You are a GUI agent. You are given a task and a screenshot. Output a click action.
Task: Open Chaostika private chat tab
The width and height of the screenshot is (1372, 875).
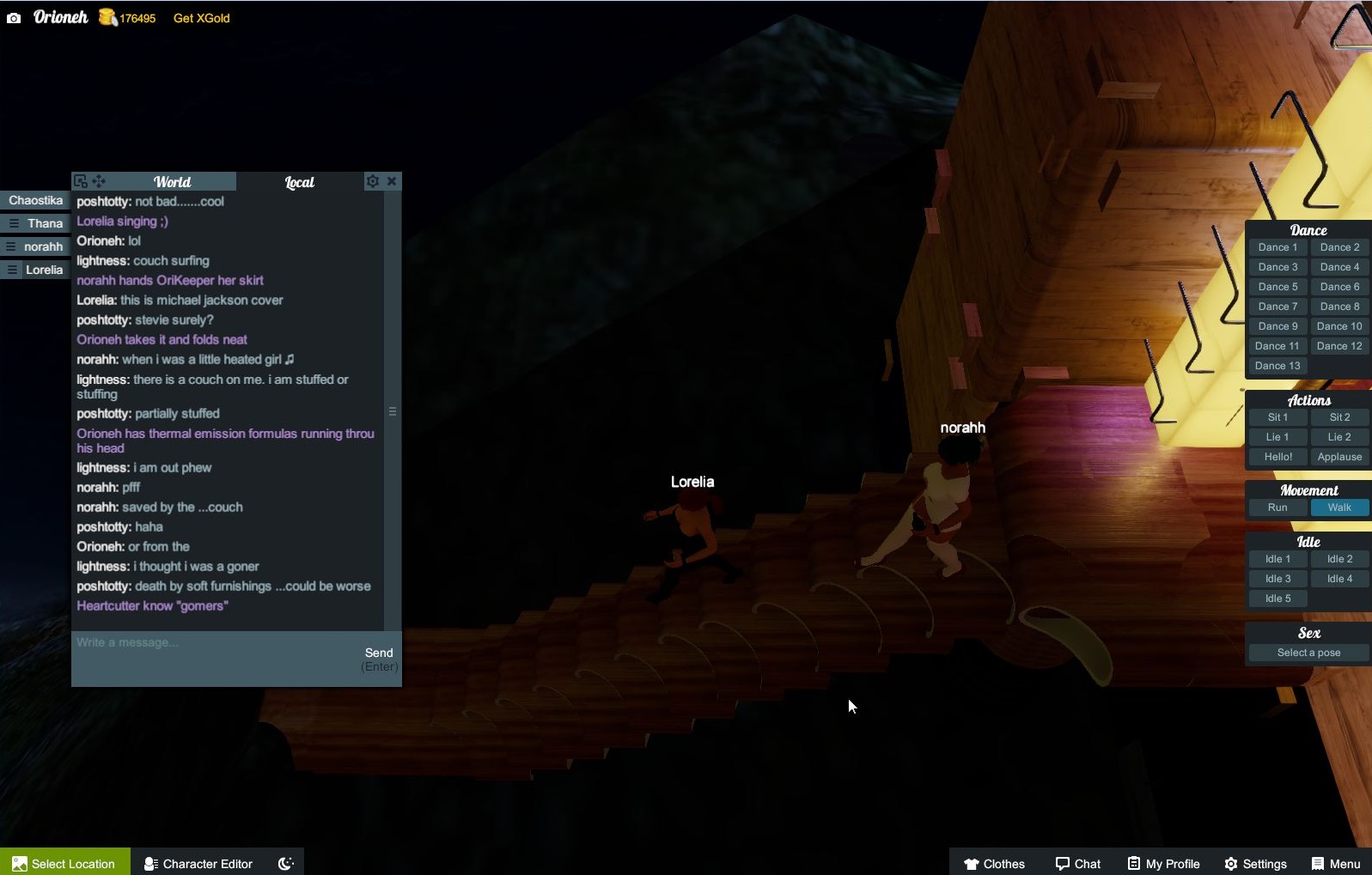point(35,200)
